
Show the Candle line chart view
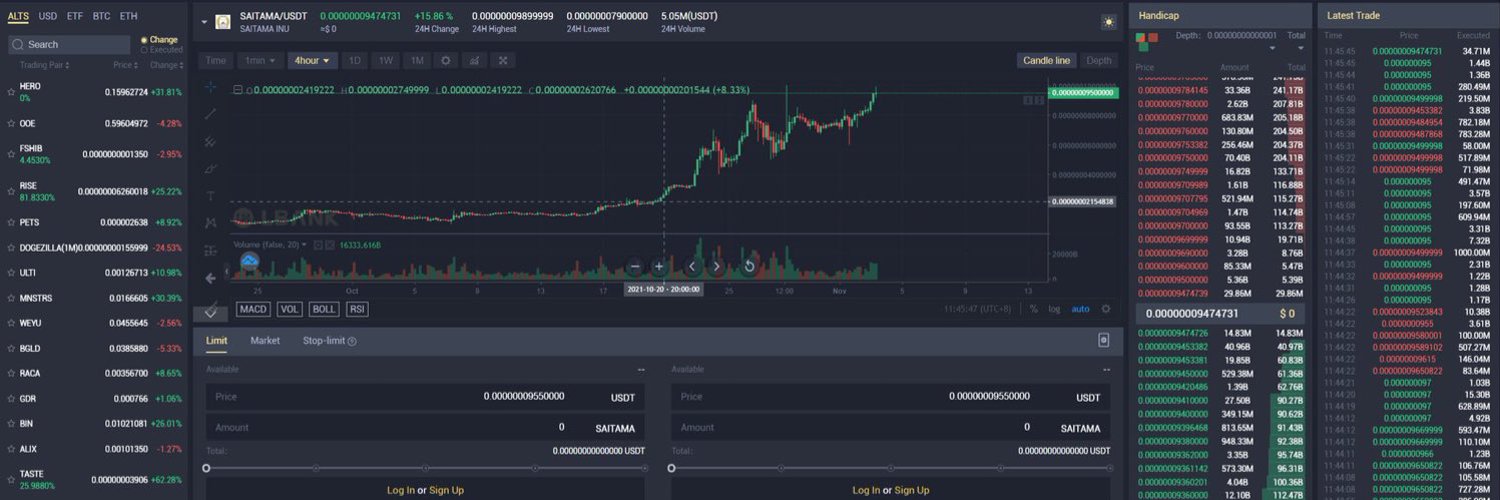point(1046,60)
